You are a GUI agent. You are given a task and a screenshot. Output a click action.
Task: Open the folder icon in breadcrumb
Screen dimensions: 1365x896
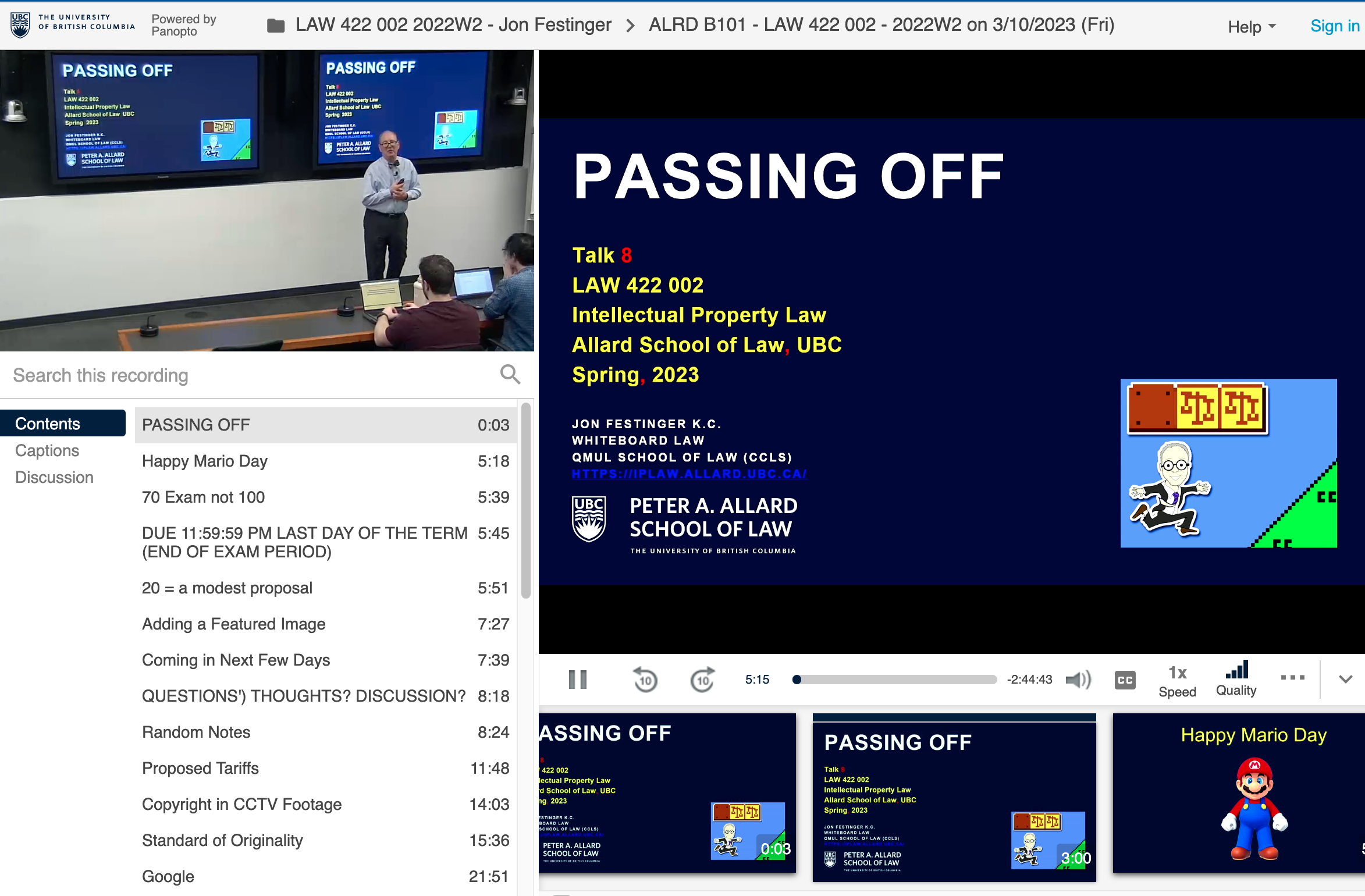click(276, 26)
